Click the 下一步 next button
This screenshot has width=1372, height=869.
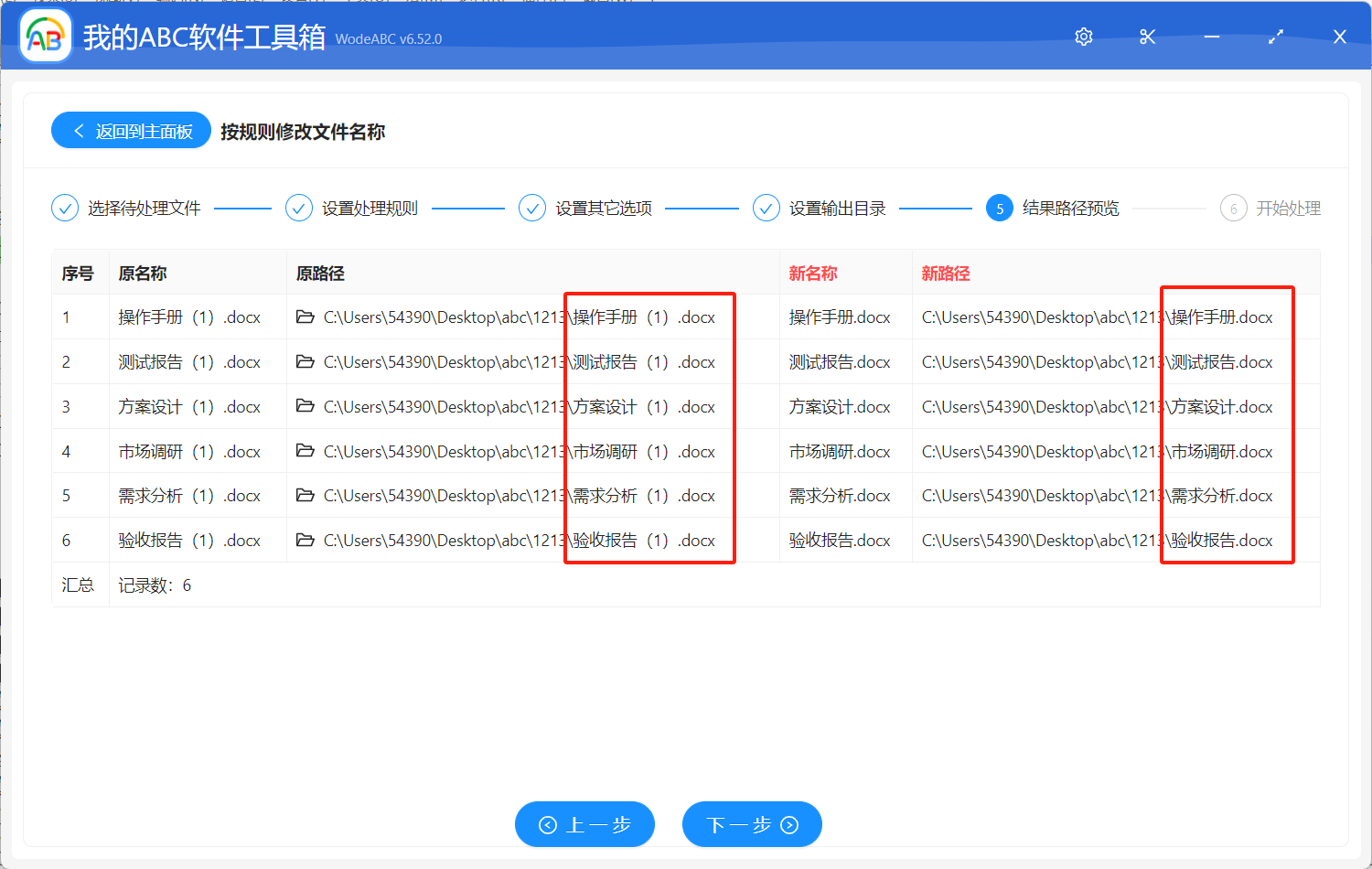click(752, 823)
